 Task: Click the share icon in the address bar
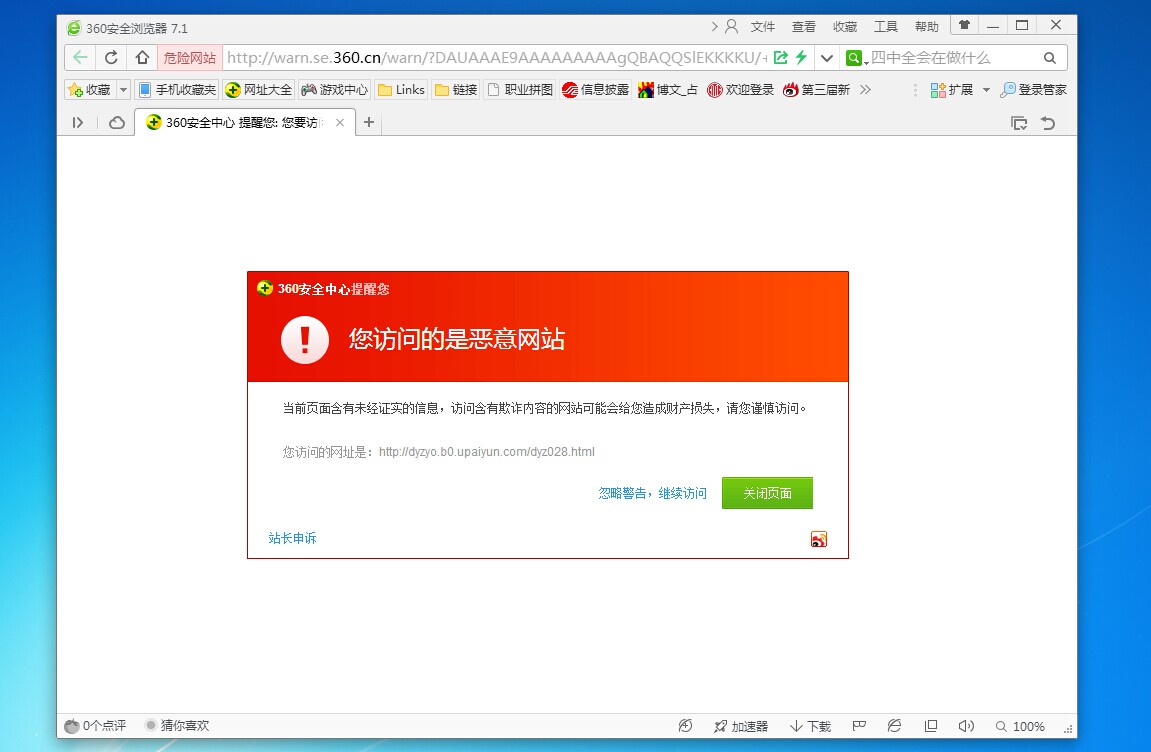point(781,58)
